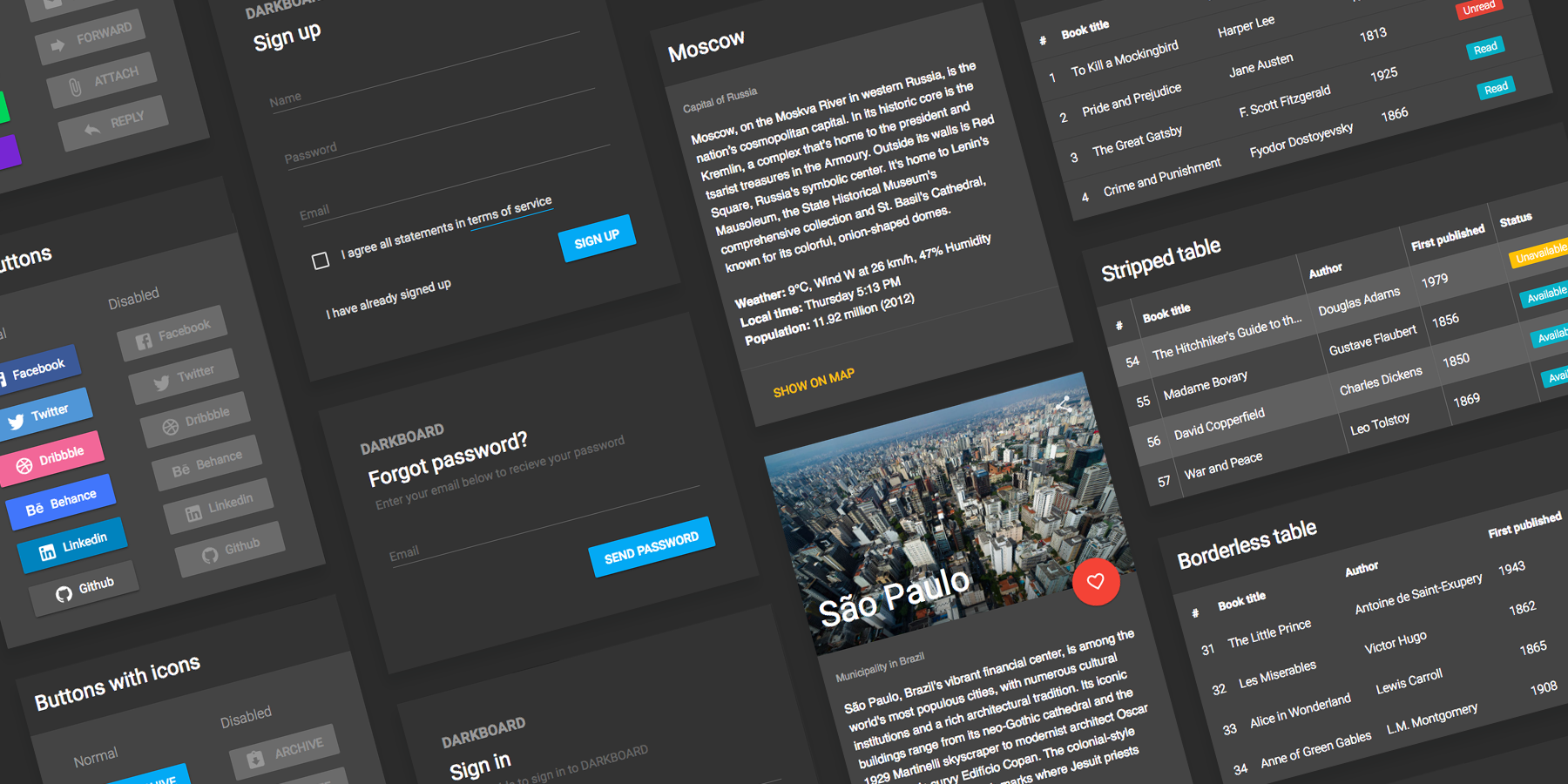Image resolution: width=1568 pixels, height=784 pixels.
Task: Select the 'Crime and Punishment' row title
Action: 1162,178
